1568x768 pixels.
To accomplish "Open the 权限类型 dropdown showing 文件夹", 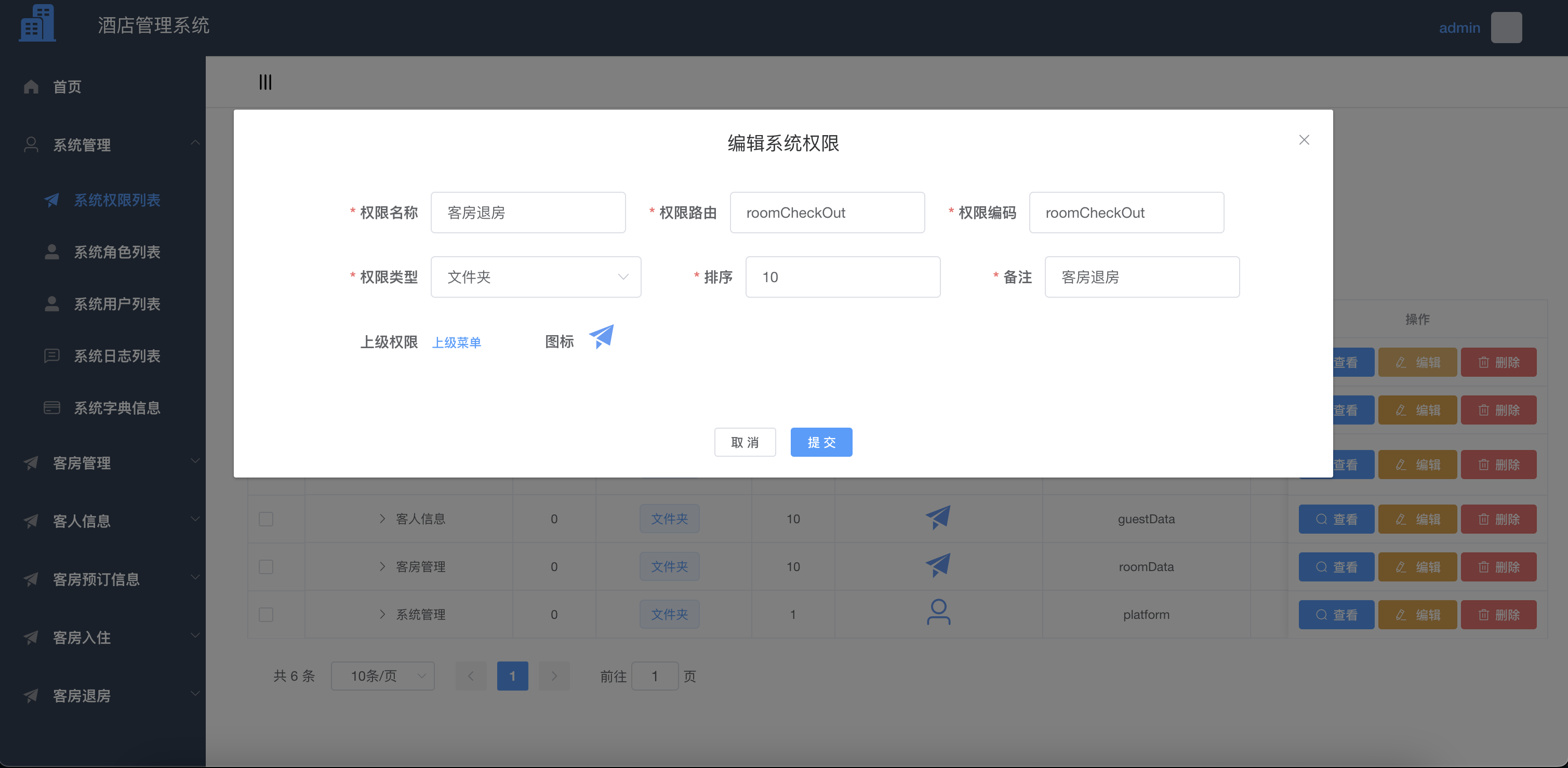I will point(536,277).
